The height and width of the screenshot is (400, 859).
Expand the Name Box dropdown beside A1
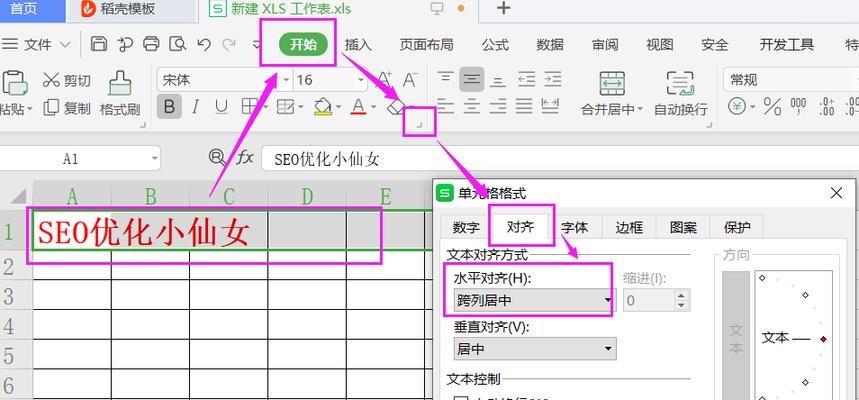(154, 159)
